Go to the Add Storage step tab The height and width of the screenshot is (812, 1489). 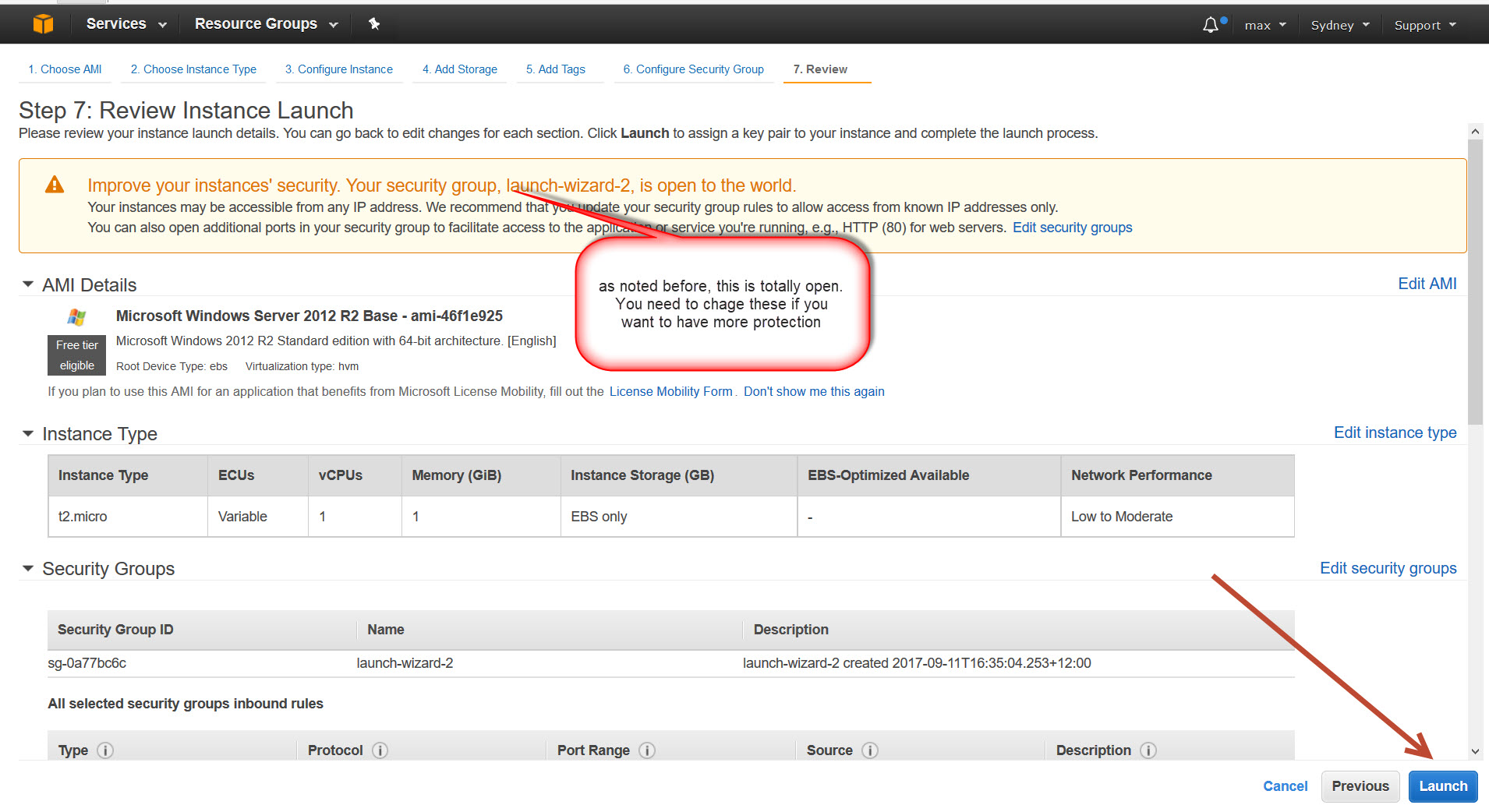point(459,69)
